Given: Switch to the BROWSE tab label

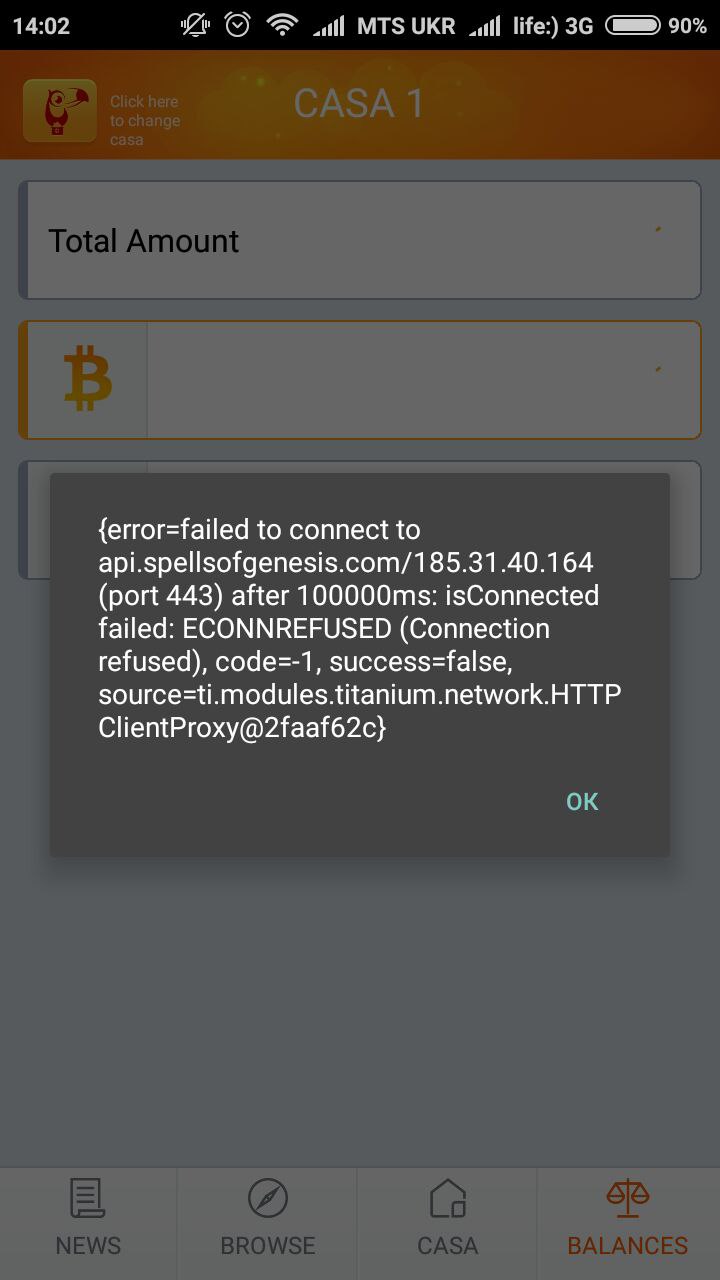Looking at the screenshot, I should (268, 1245).
